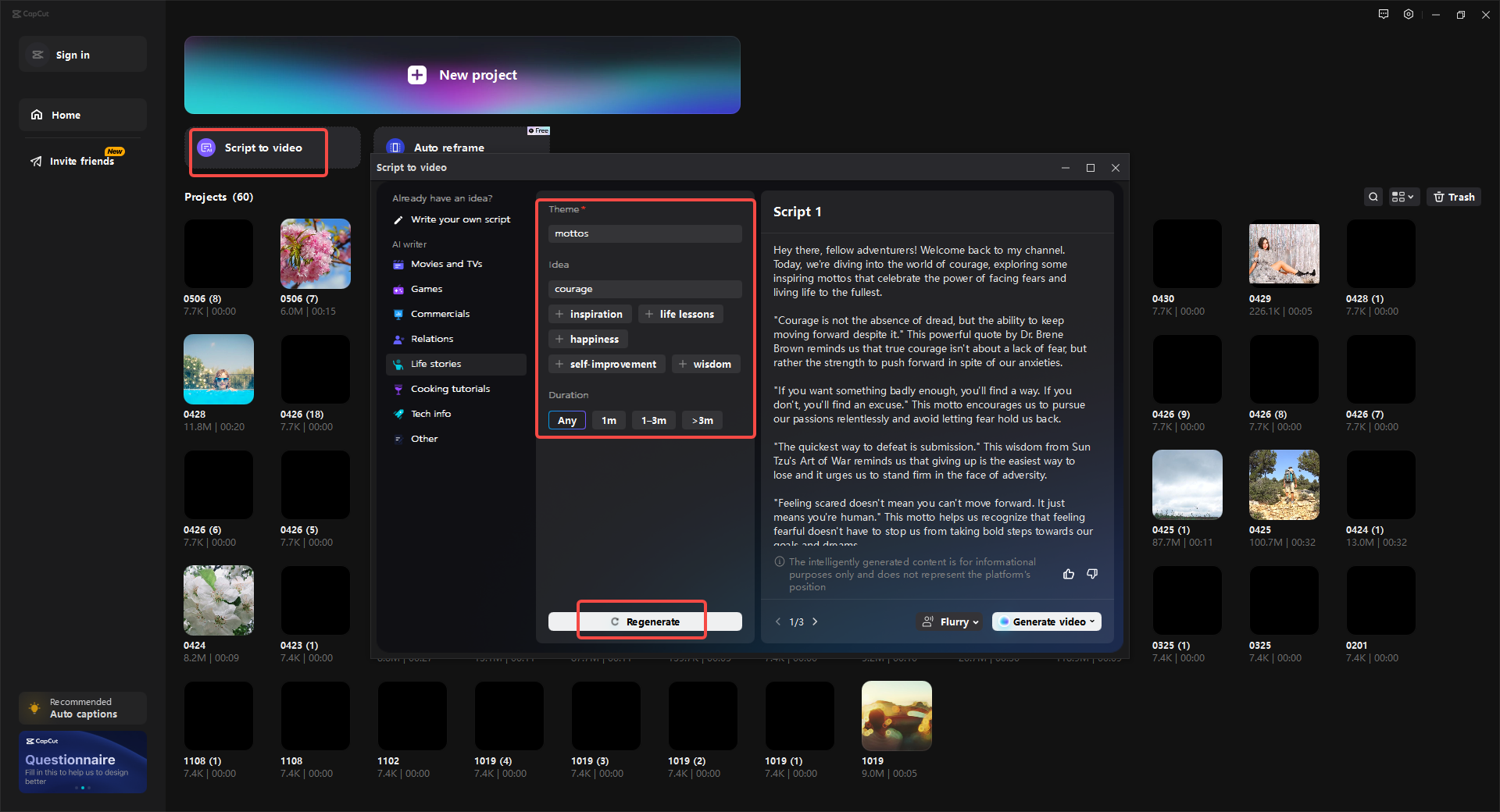Select the >3m duration option
This screenshot has width=1500, height=812.
(702, 420)
